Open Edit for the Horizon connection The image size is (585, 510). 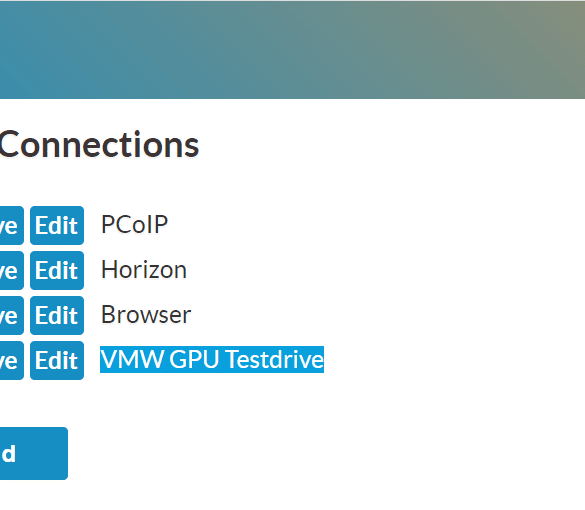click(x=57, y=270)
